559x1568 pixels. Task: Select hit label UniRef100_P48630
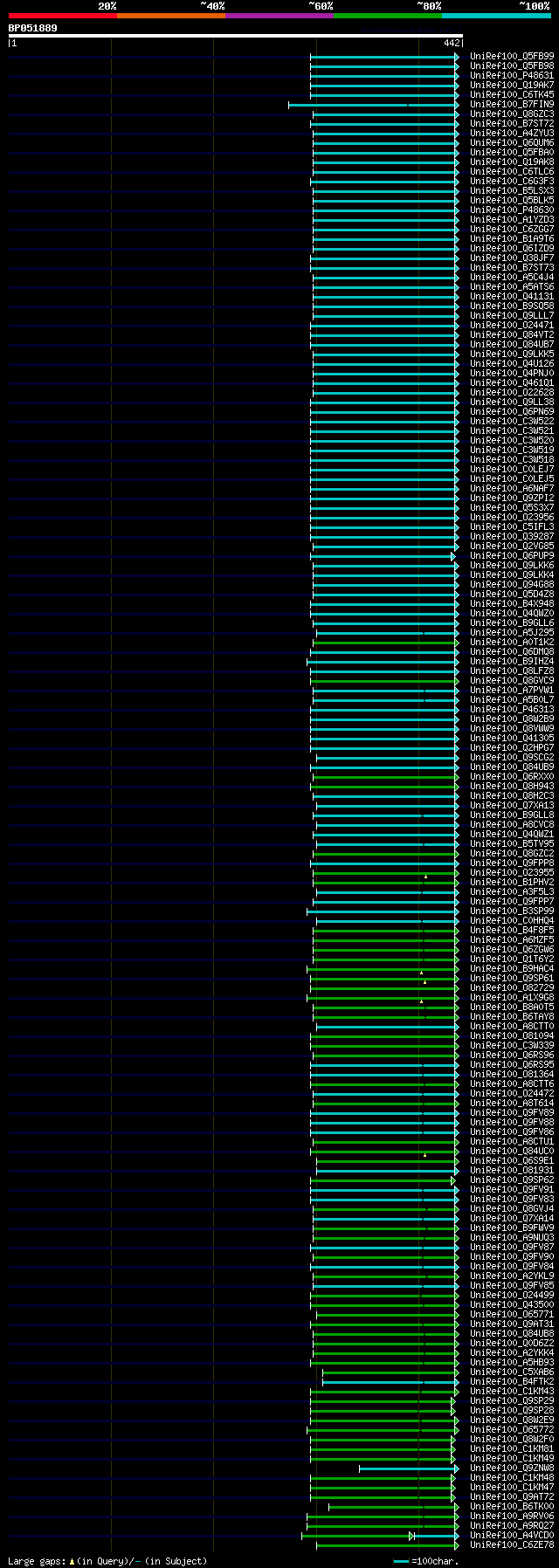pos(512,210)
